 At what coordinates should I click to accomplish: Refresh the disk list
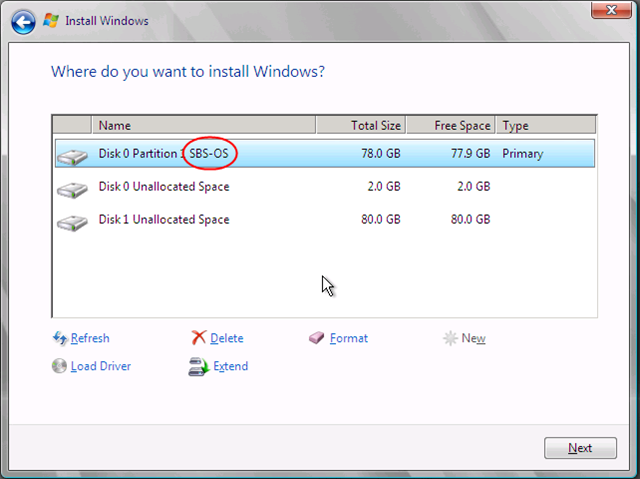(x=90, y=338)
